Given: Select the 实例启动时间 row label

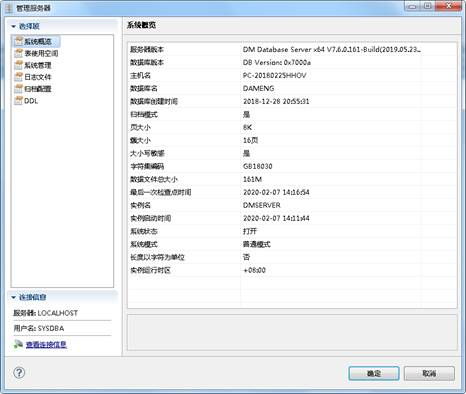Looking at the screenshot, I should click(150, 219).
